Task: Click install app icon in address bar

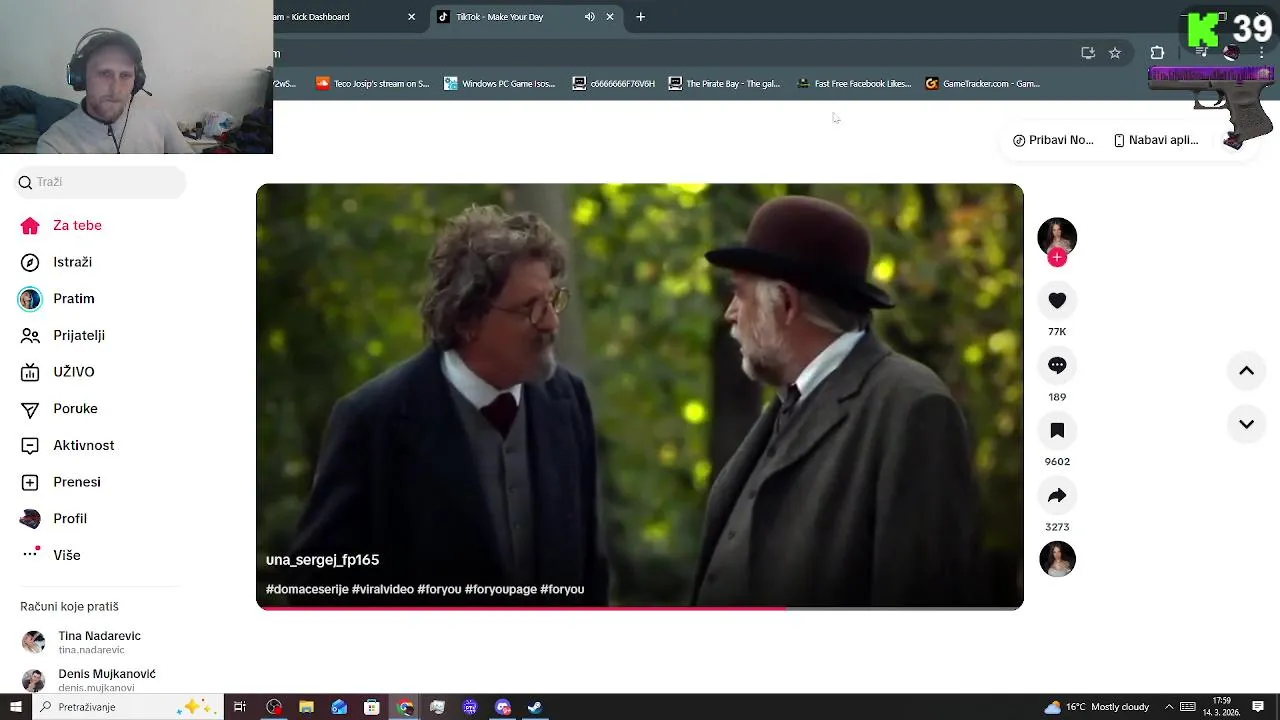Action: click(x=1088, y=53)
